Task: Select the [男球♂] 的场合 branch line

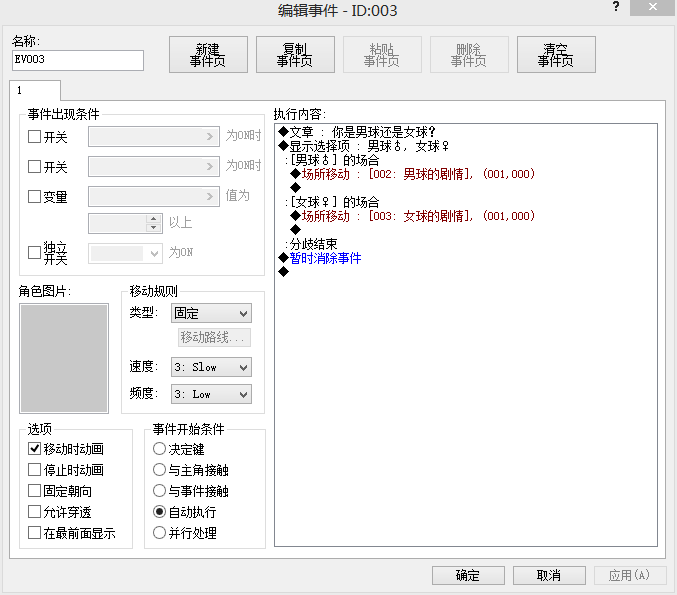Action: click(x=332, y=160)
